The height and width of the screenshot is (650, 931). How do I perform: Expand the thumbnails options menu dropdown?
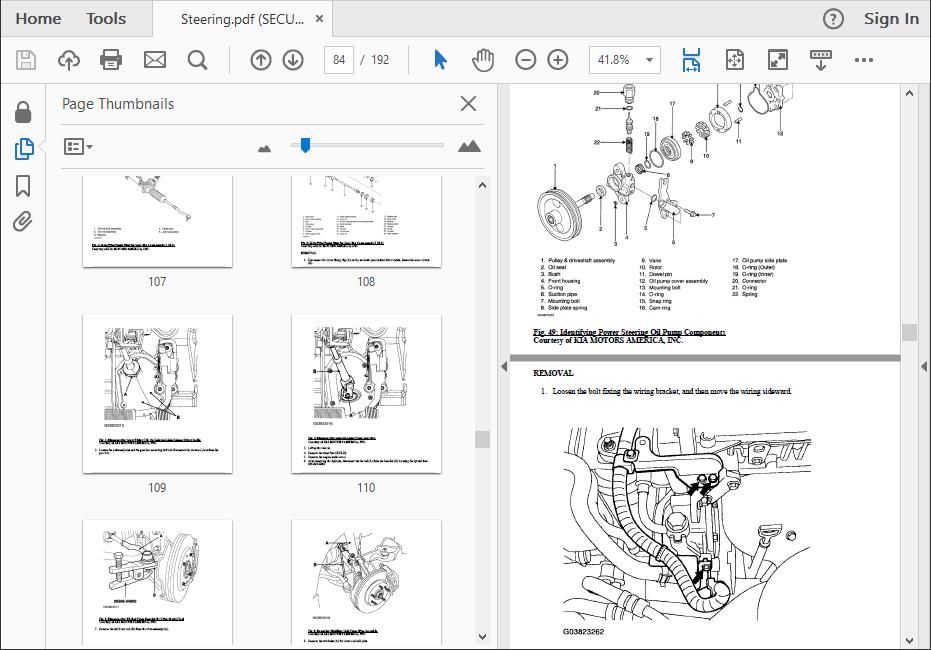(x=78, y=147)
